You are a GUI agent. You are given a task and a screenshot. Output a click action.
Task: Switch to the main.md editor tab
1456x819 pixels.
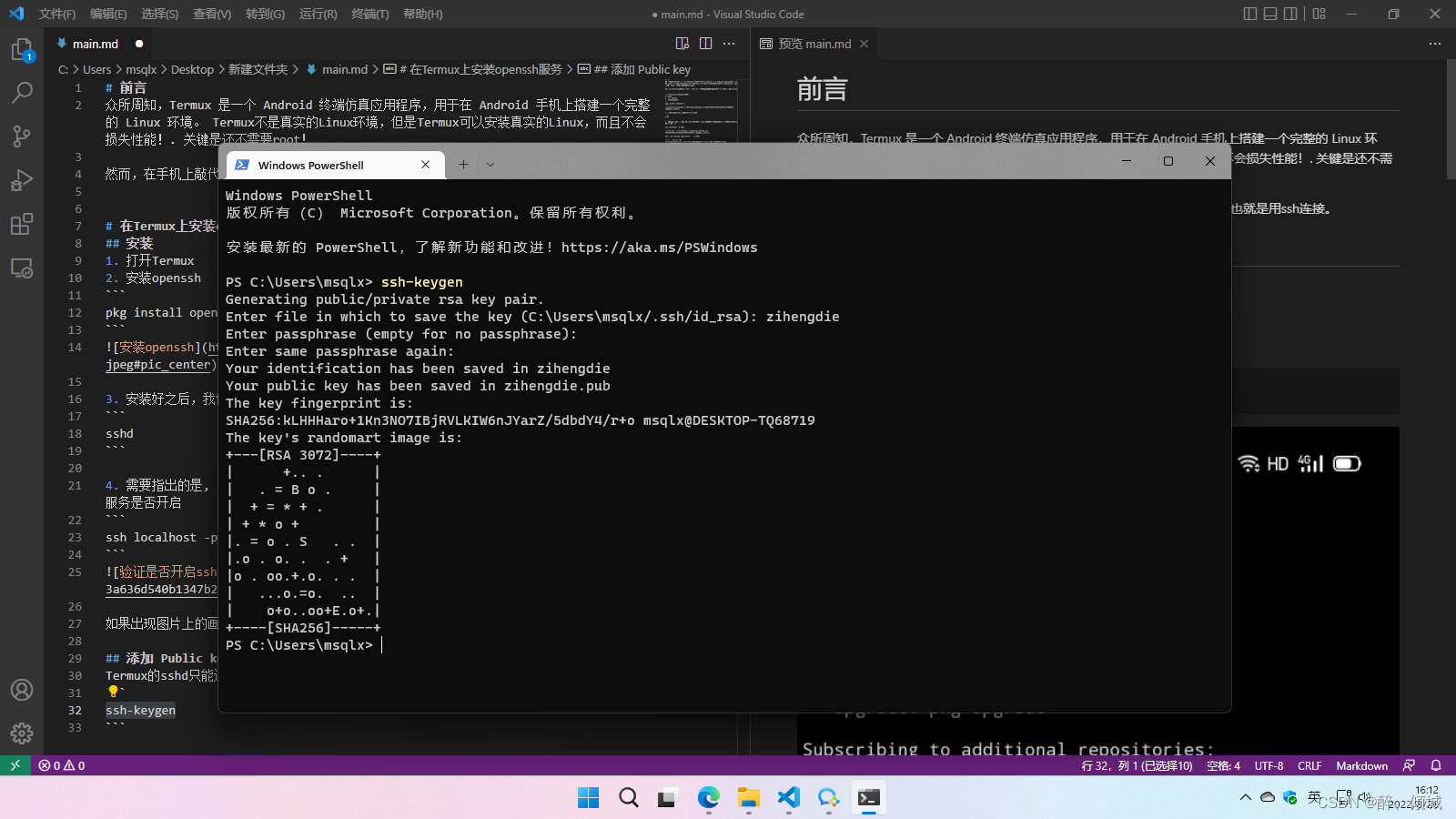pyautogui.click(x=96, y=44)
